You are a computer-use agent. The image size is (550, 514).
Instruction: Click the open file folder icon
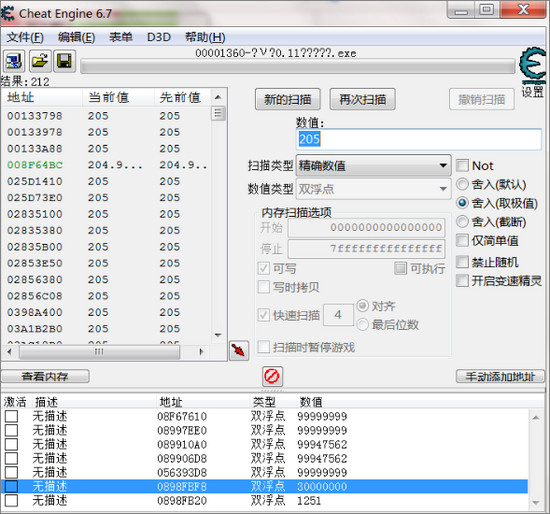pos(40,61)
